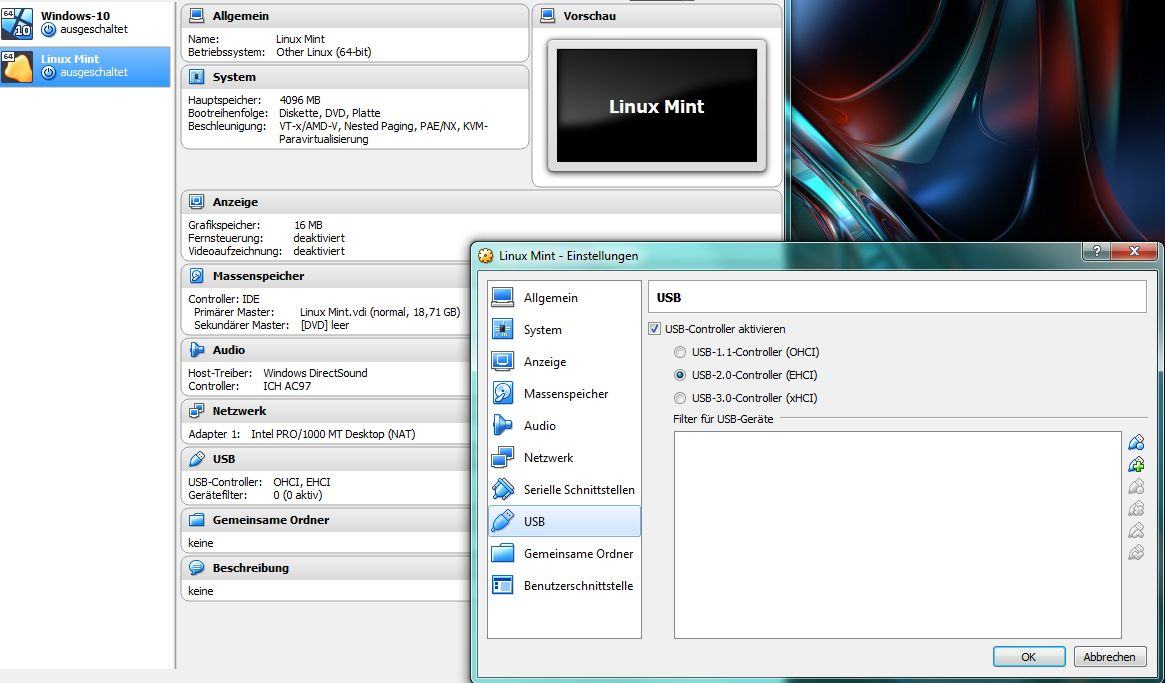1165x683 pixels.
Task: Click the Netzwerk icon in details pane
Action: (196, 410)
